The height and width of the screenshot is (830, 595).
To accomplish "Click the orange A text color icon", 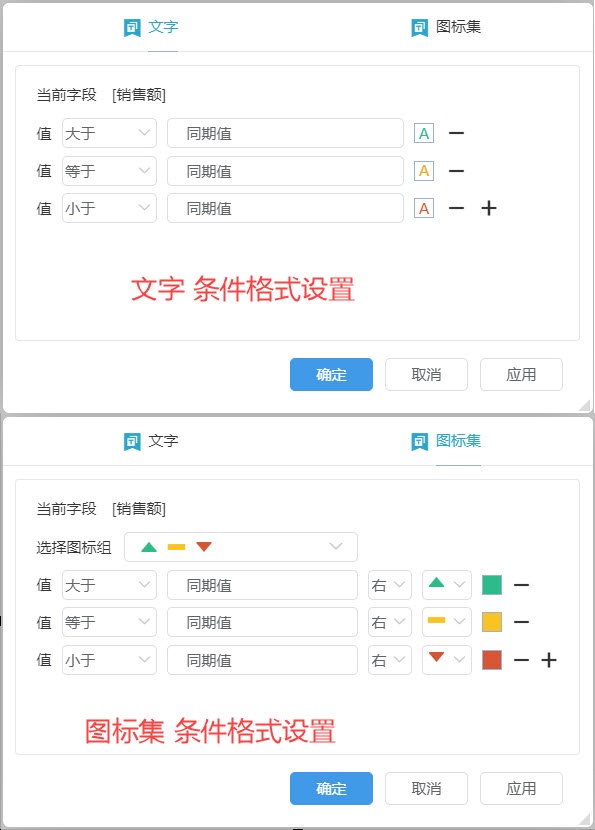I will pyautogui.click(x=423, y=171).
